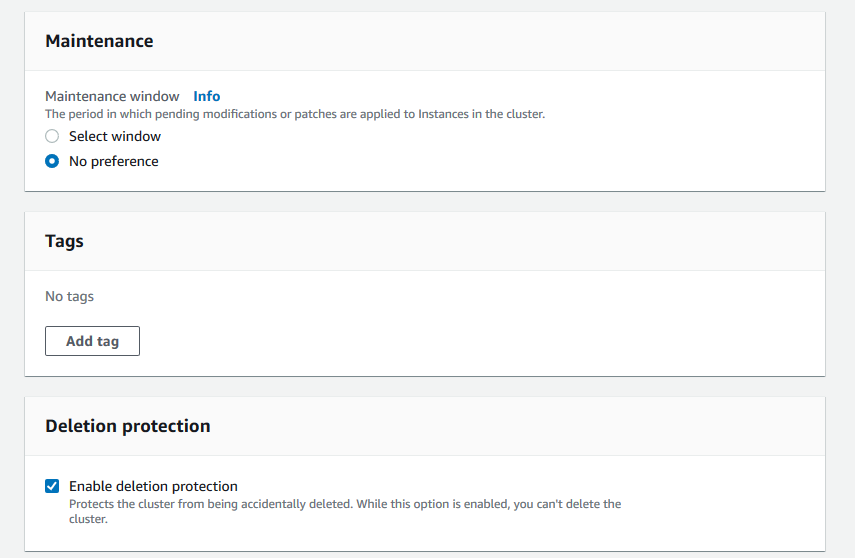Image resolution: width=855 pixels, height=558 pixels.
Task: Click the Deletion protection panel header bar
Action: click(500, 426)
